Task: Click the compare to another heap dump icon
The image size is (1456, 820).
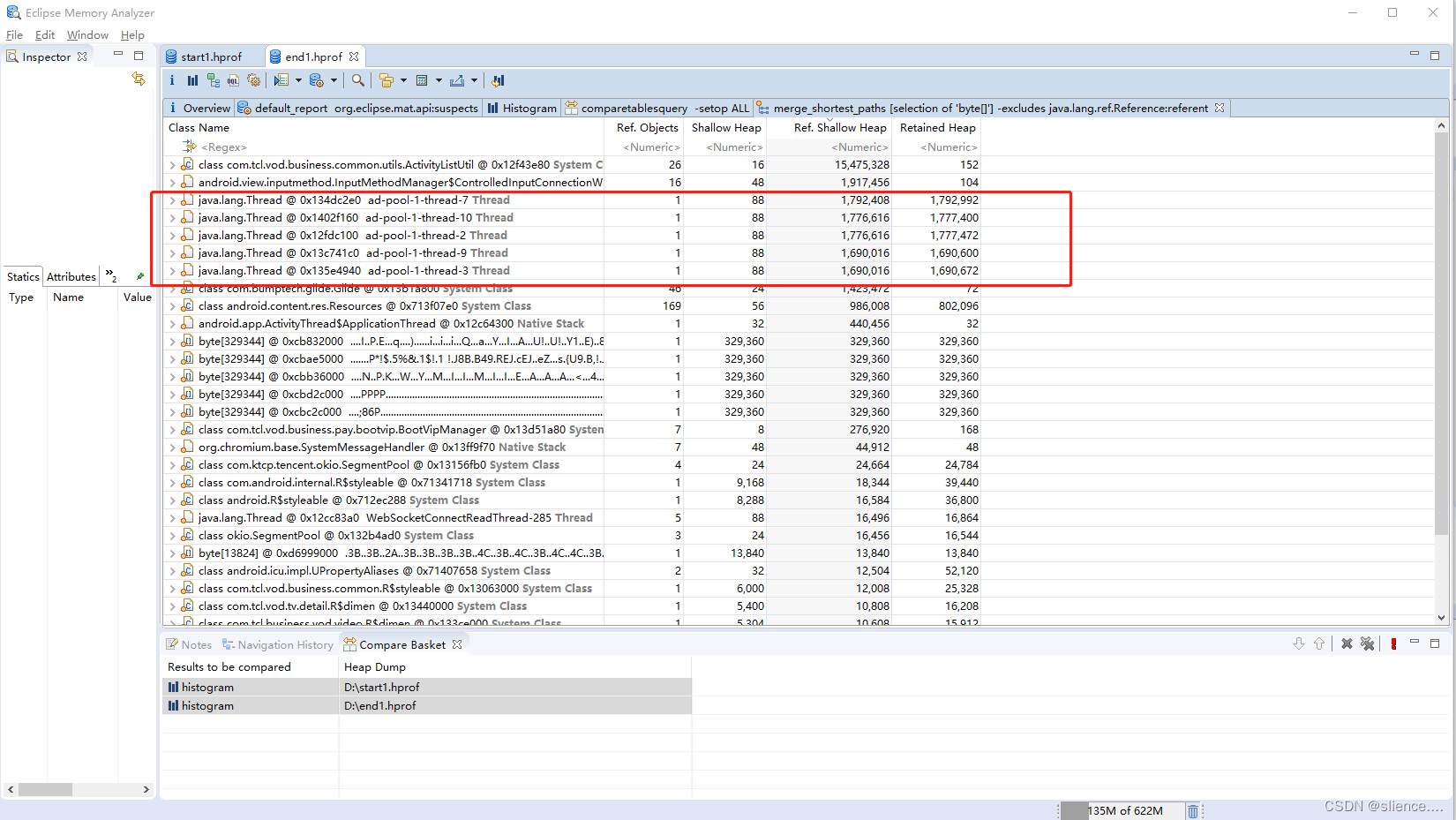Action: click(x=499, y=80)
